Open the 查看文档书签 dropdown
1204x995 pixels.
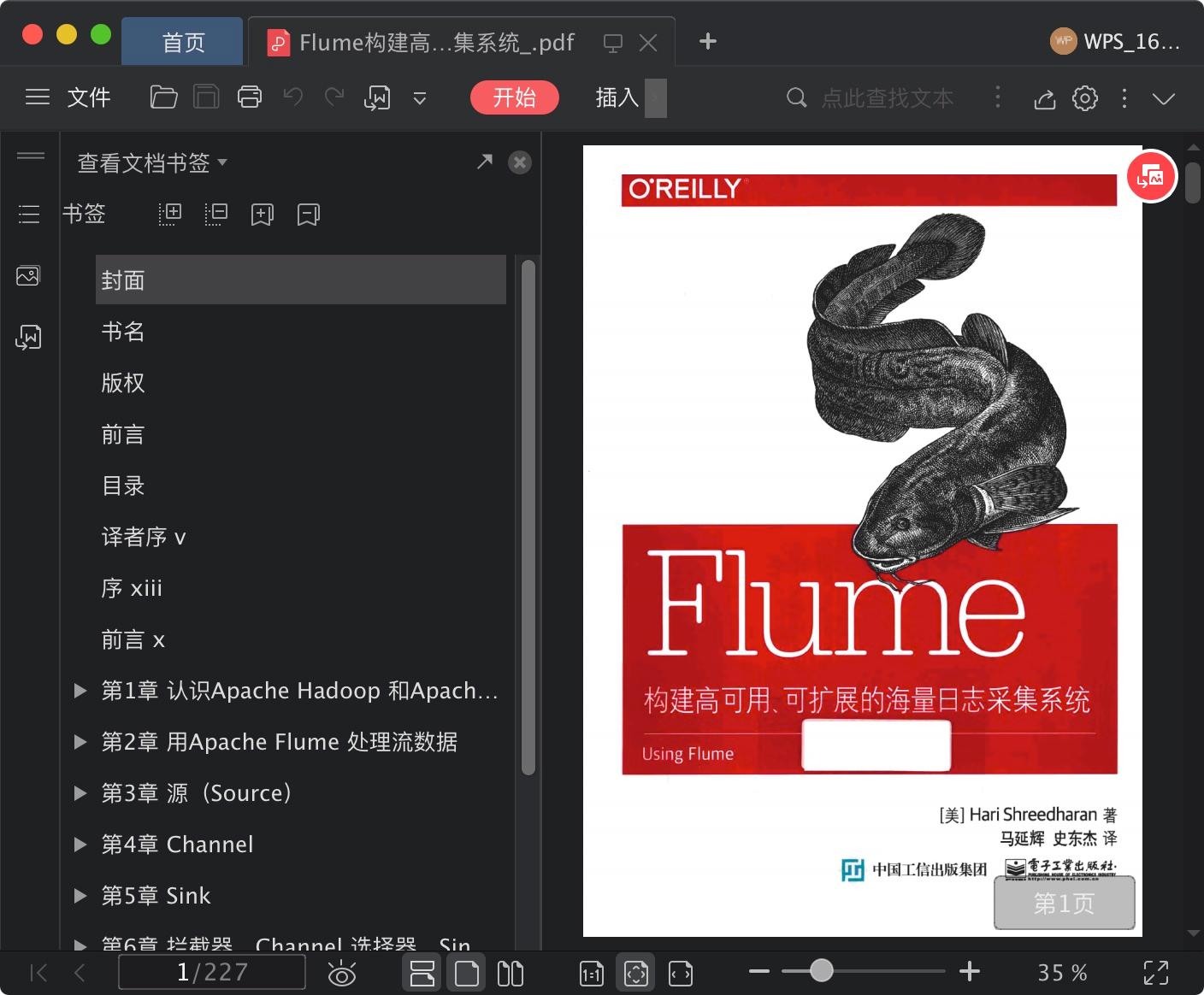pyautogui.click(x=152, y=162)
